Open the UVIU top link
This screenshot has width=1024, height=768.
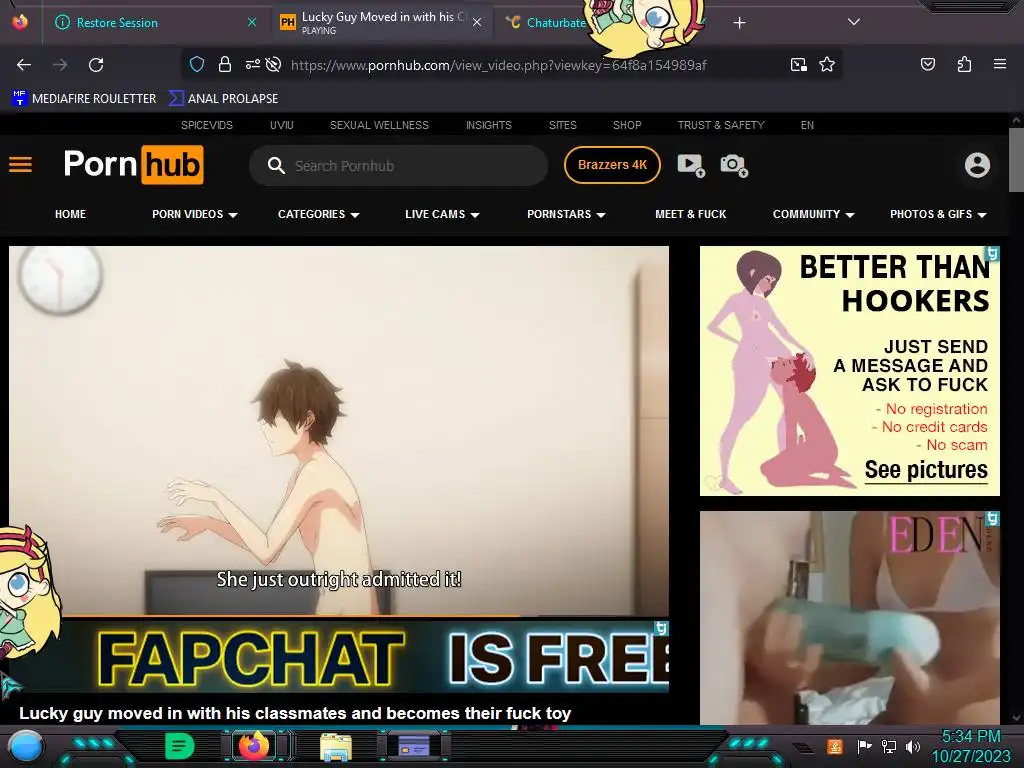pyautogui.click(x=281, y=125)
